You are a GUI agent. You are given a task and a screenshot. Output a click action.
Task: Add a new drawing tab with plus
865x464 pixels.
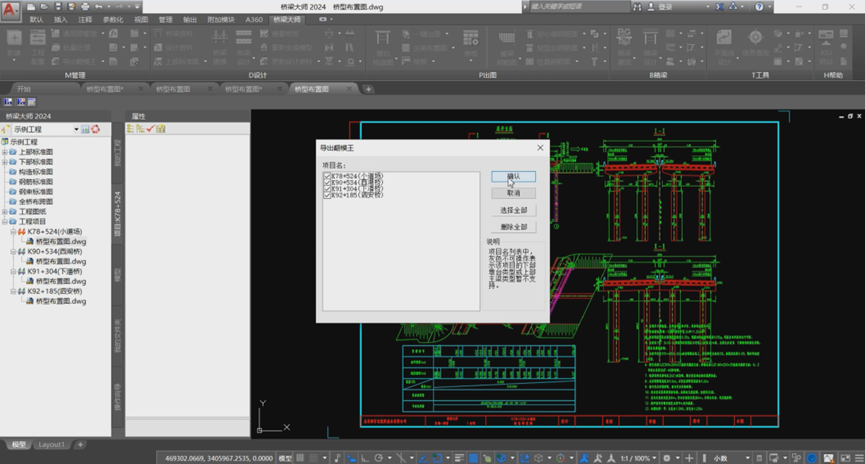pyautogui.click(x=369, y=89)
